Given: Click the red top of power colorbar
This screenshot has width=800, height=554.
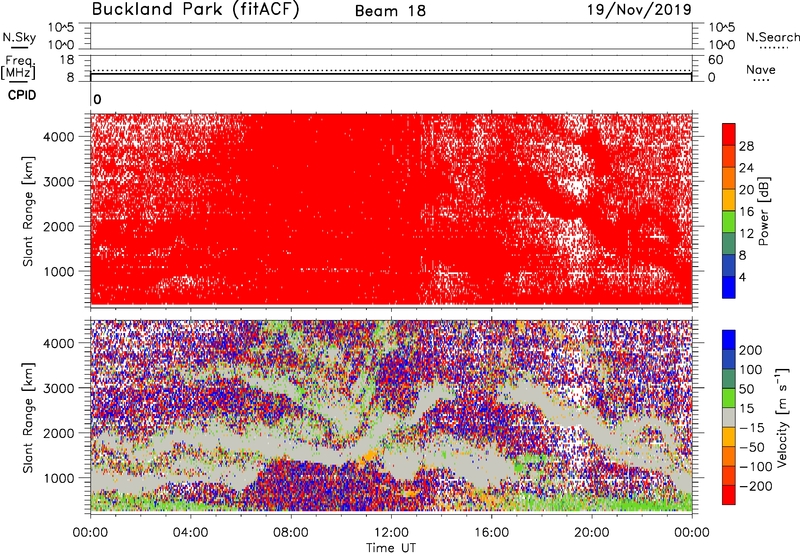Looking at the screenshot, I should 729,134.
